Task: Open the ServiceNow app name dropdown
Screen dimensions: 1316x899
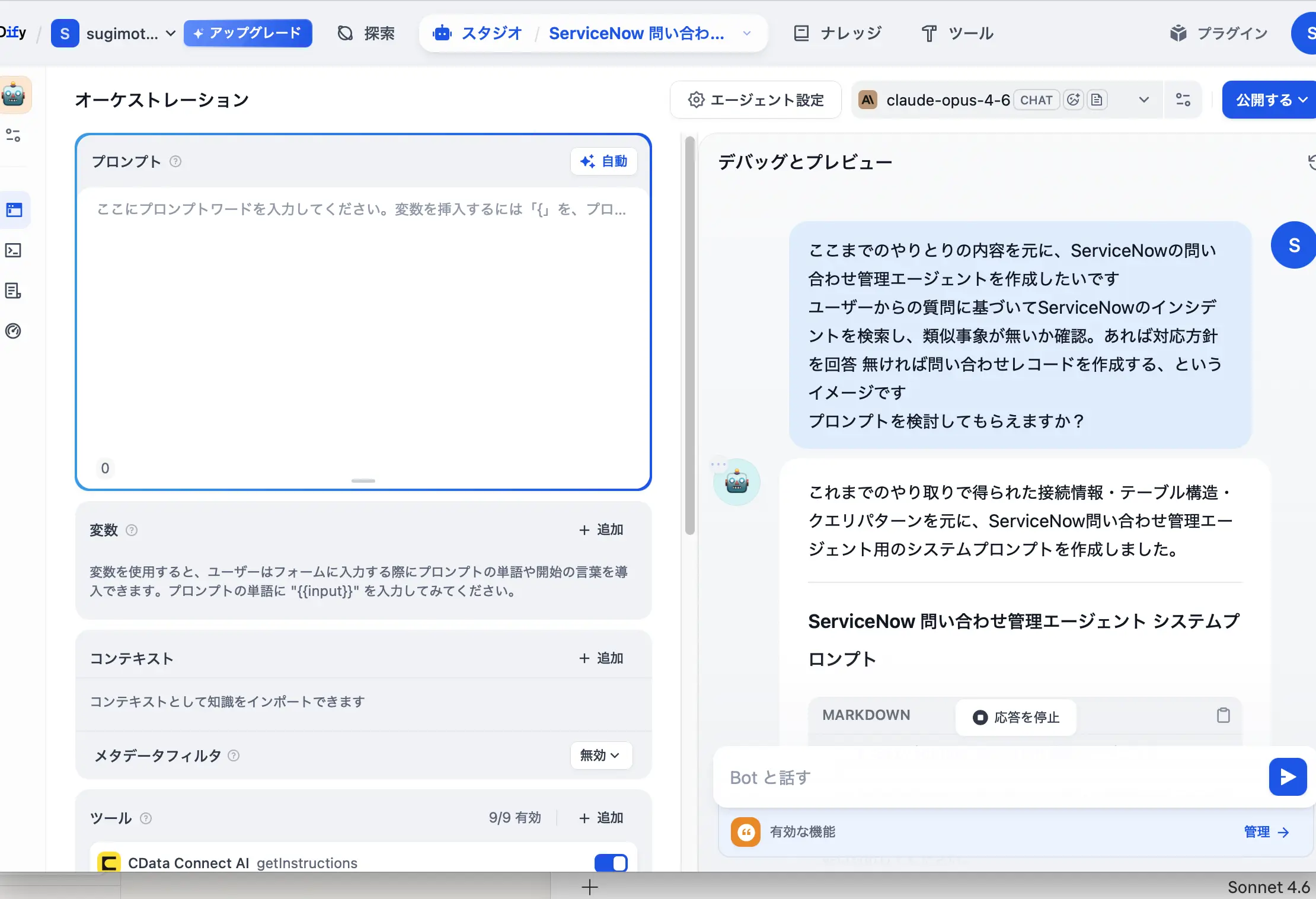Action: 746,33
